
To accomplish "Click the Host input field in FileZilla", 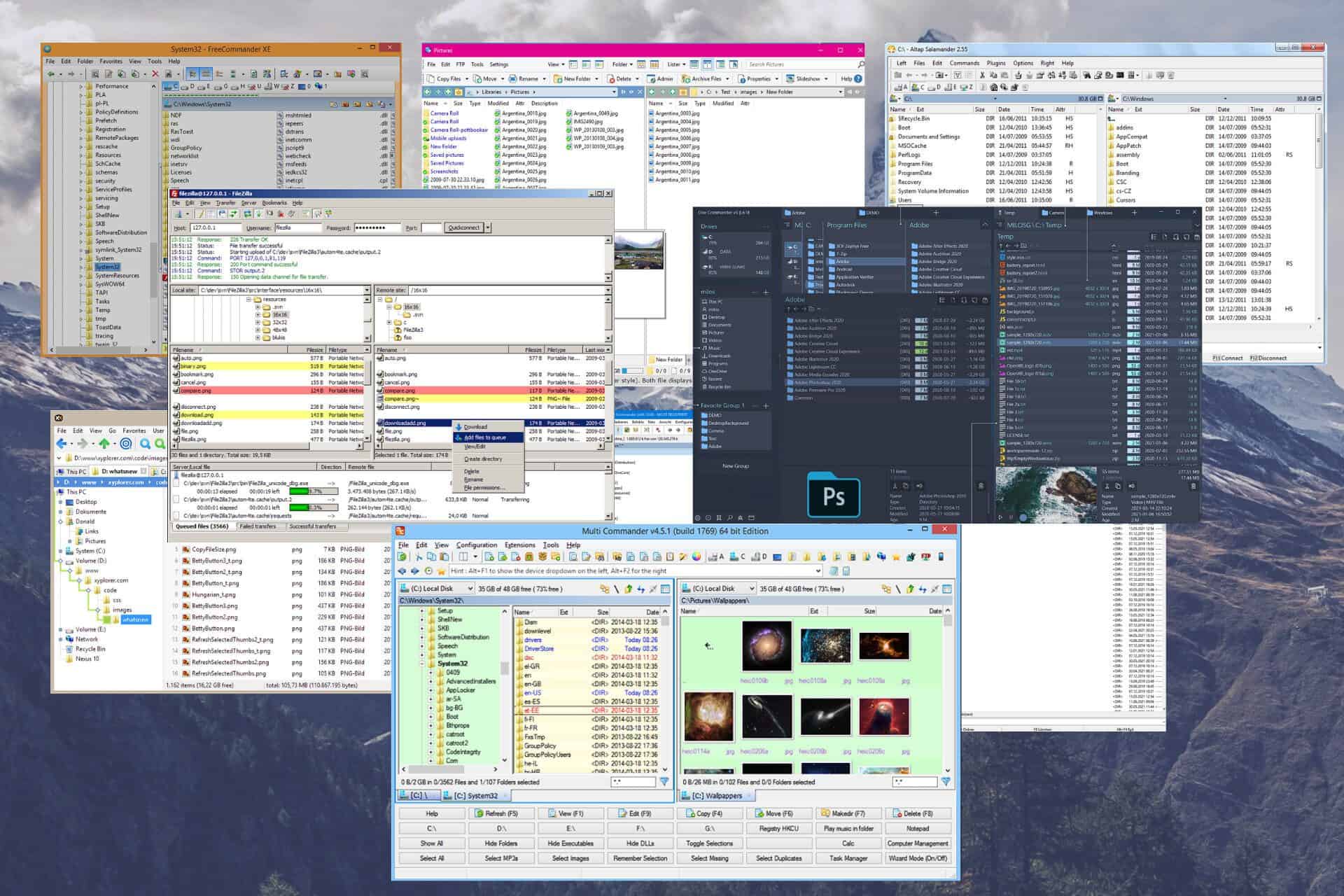I will tap(216, 227).
